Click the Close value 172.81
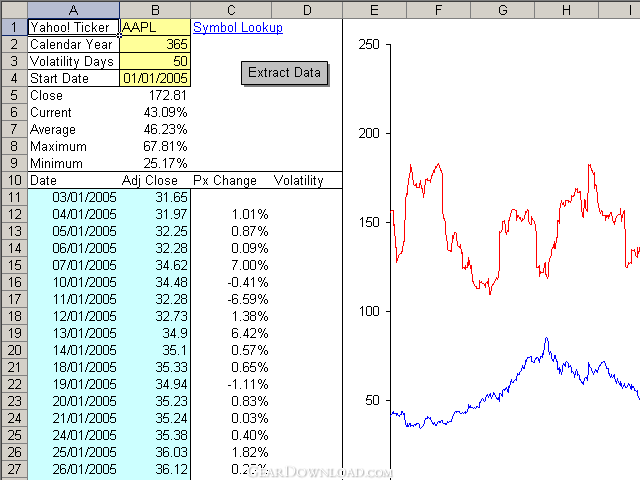The image size is (640, 480). point(154,96)
